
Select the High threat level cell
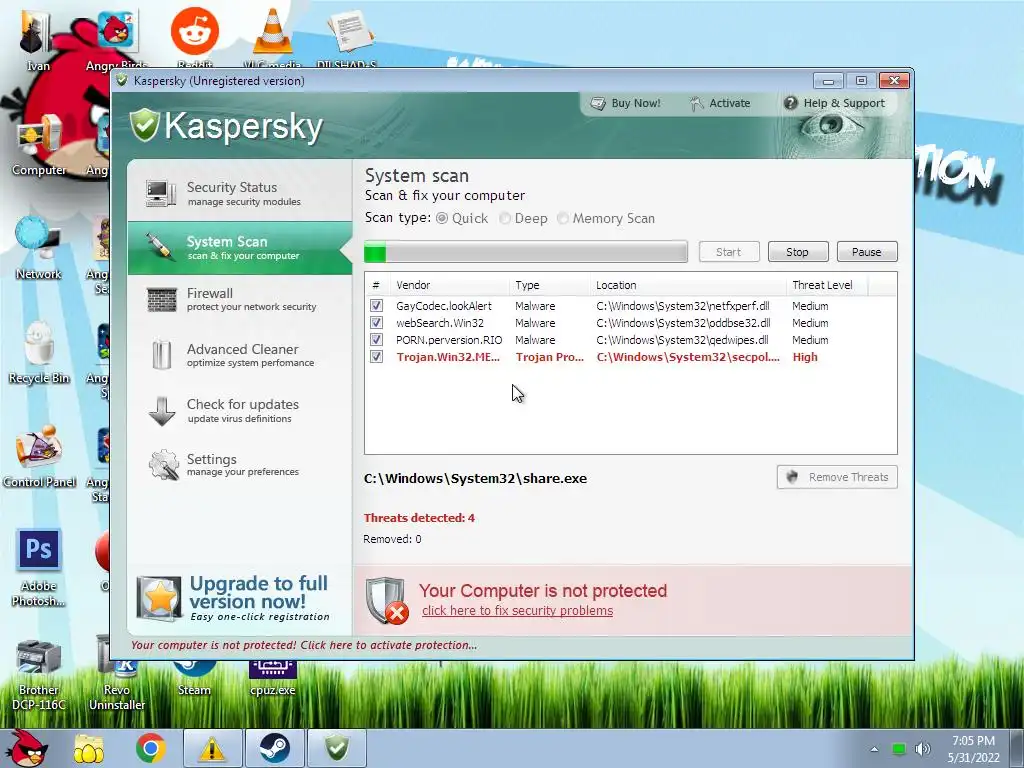coord(805,357)
